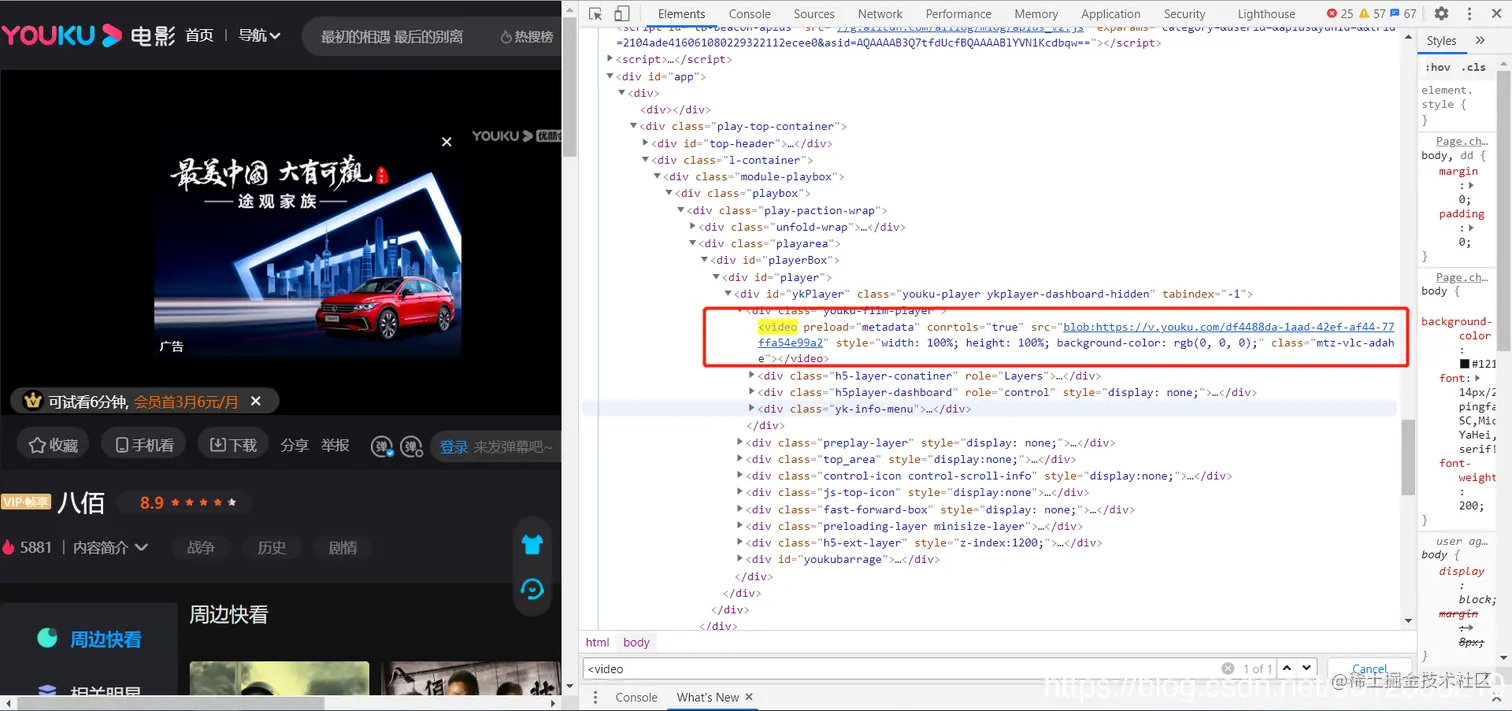
Task: Click the #121 background-color swatch
Action: 1465,364
